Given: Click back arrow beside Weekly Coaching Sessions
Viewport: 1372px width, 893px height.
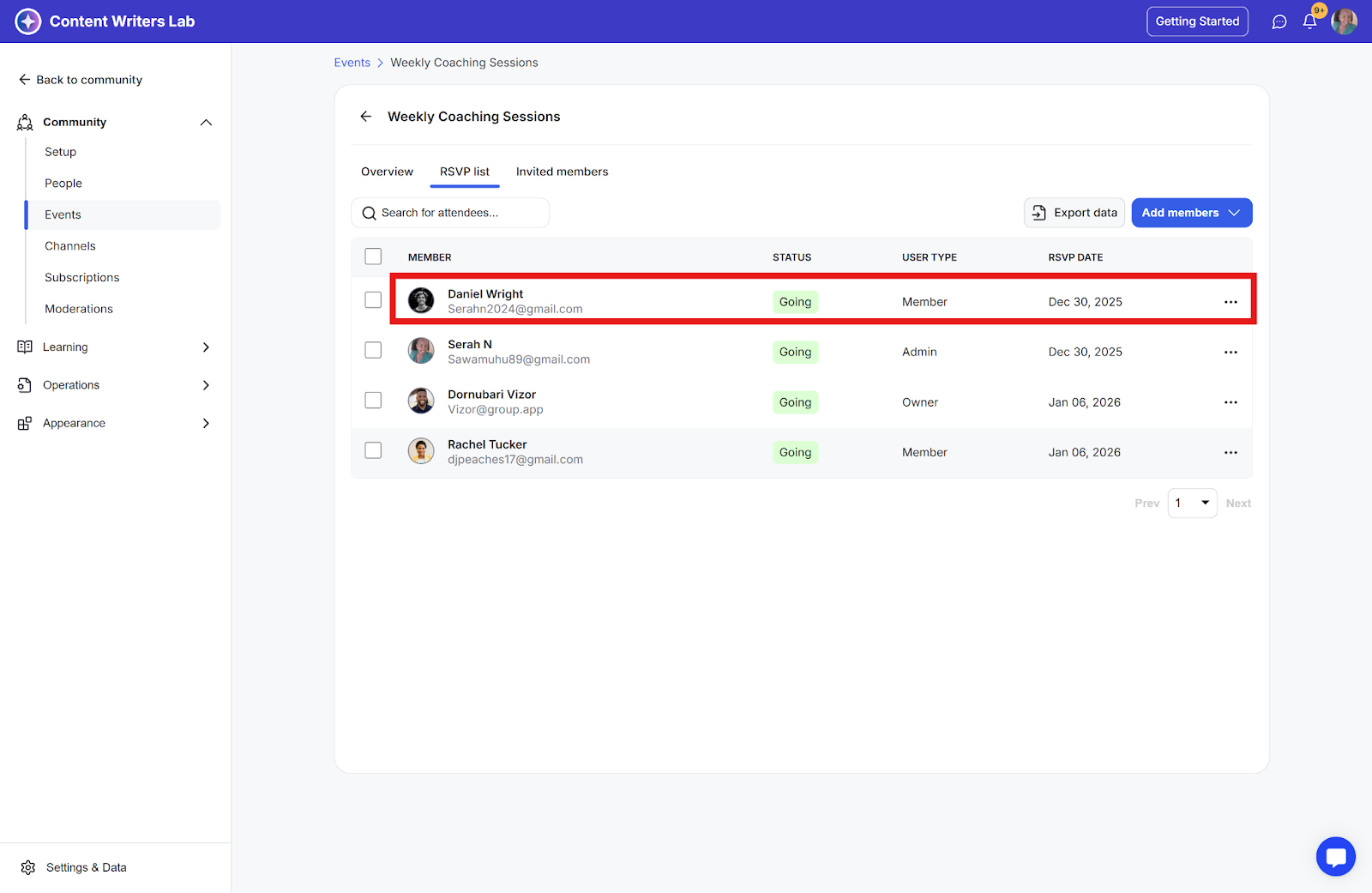Looking at the screenshot, I should click(366, 117).
